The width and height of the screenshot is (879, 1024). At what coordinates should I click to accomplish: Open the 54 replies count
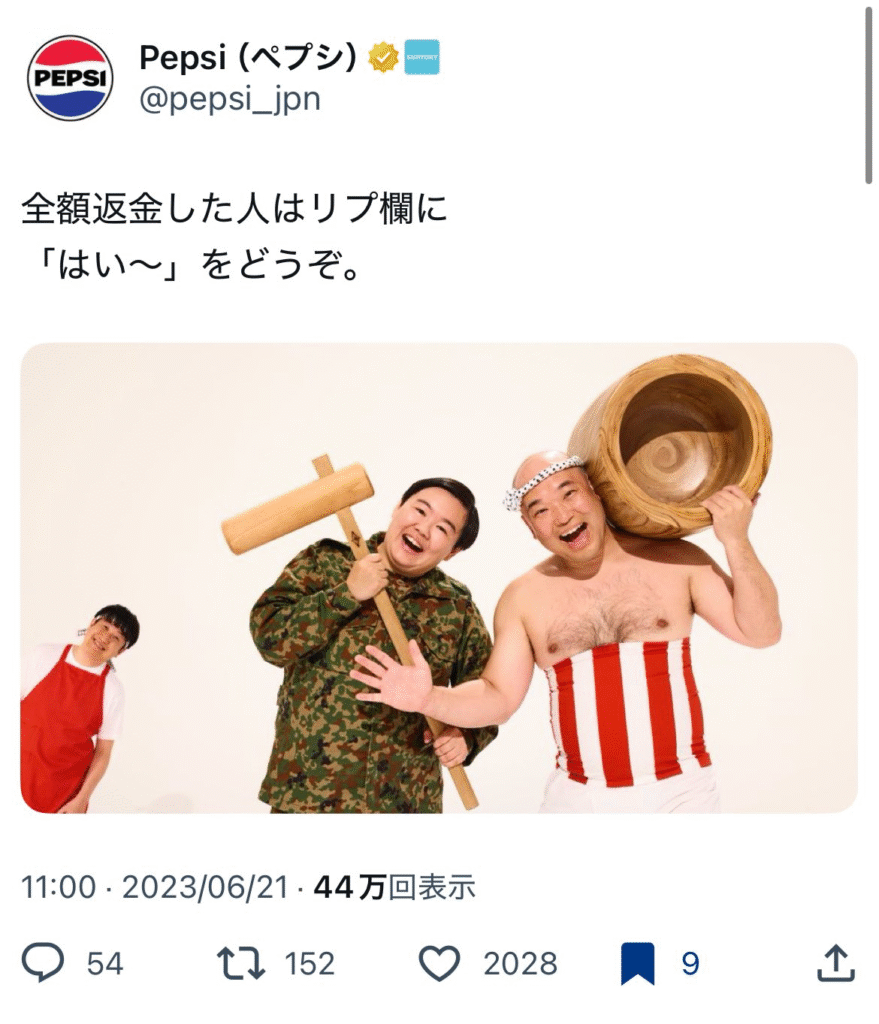pos(105,963)
